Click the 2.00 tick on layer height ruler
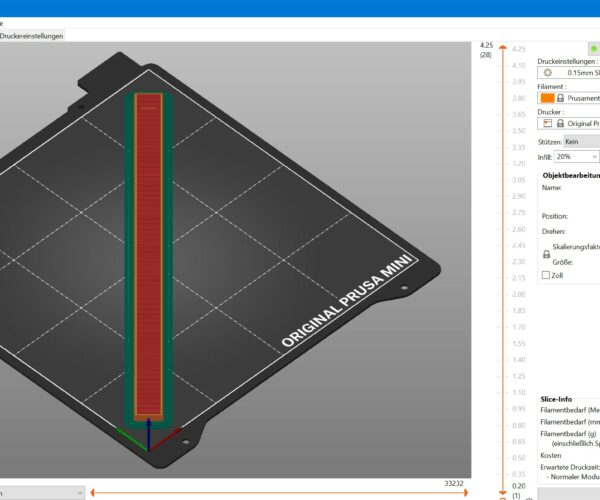 click(x=518, y=294)
